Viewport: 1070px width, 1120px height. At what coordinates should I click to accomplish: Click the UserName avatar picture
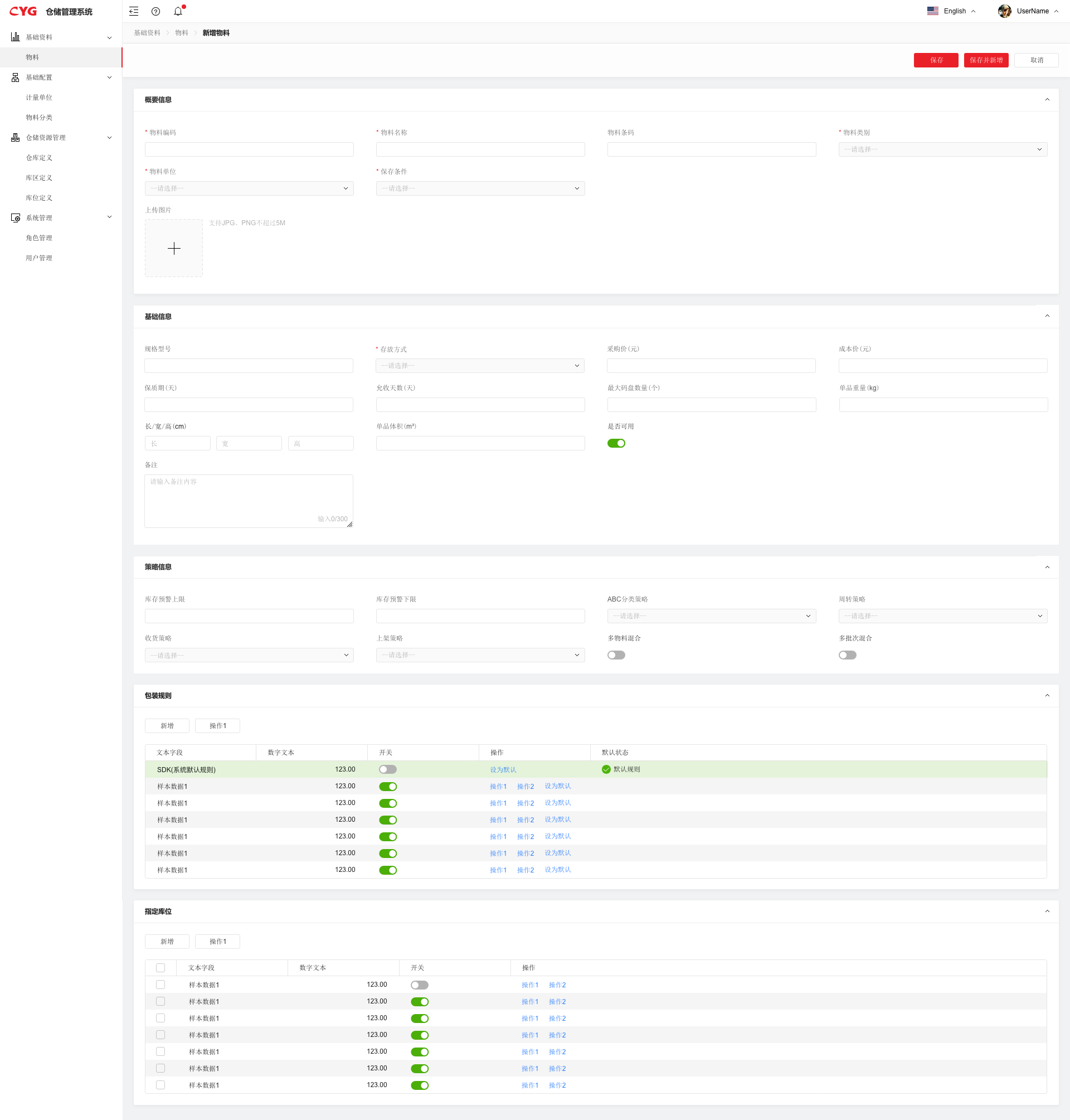[1004, 11]
